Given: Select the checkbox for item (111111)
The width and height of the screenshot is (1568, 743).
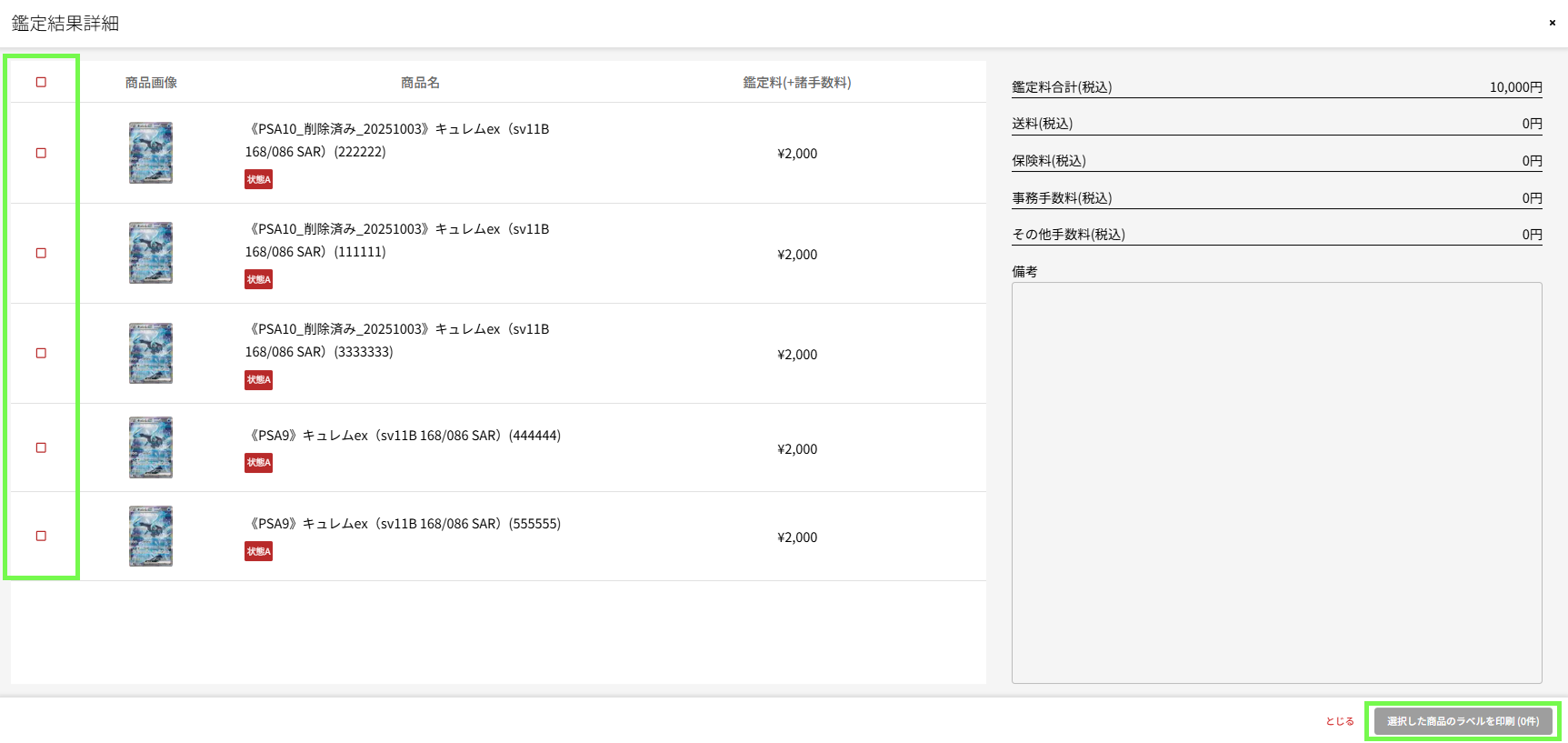Looking at the screenshot, I should pos(41,253).
